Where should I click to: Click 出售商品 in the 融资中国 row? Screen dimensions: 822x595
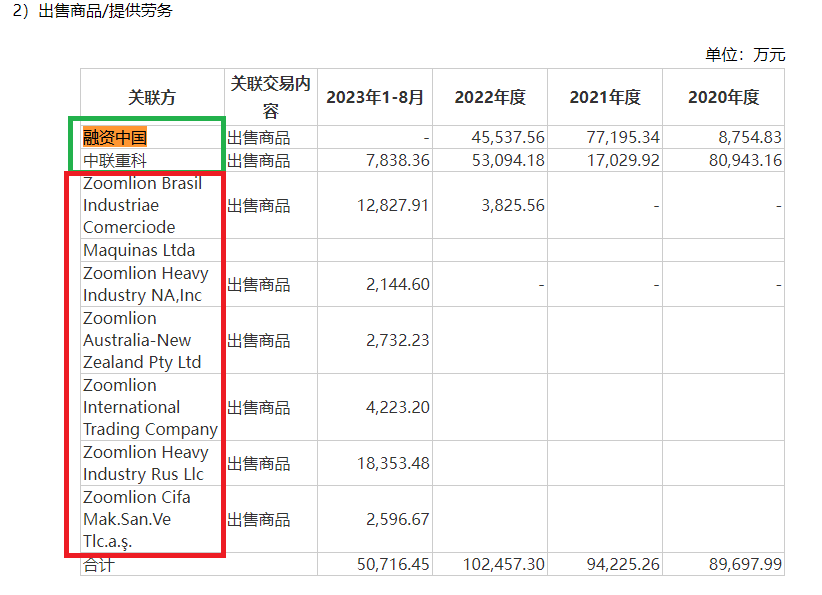click(x=258, y=138)
